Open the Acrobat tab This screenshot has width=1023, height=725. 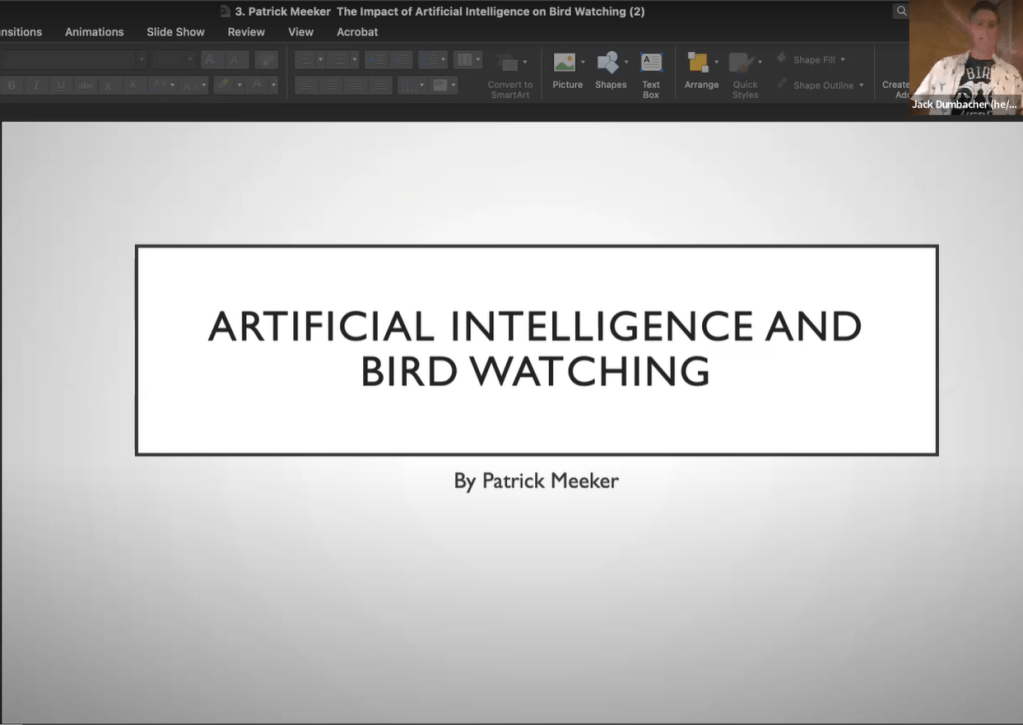point(357,32)
